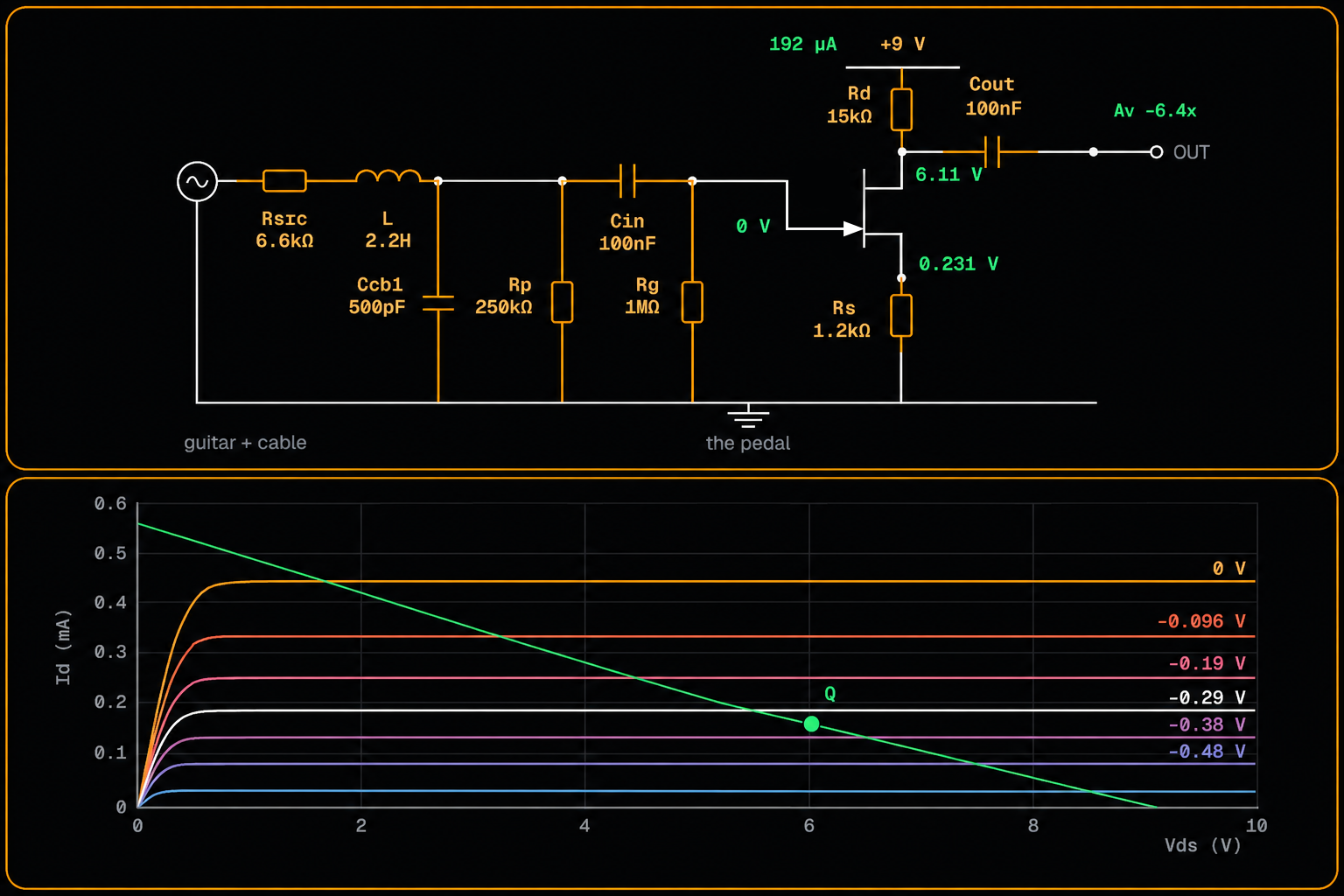Click the Id (mA) axis title

[63, 647]
